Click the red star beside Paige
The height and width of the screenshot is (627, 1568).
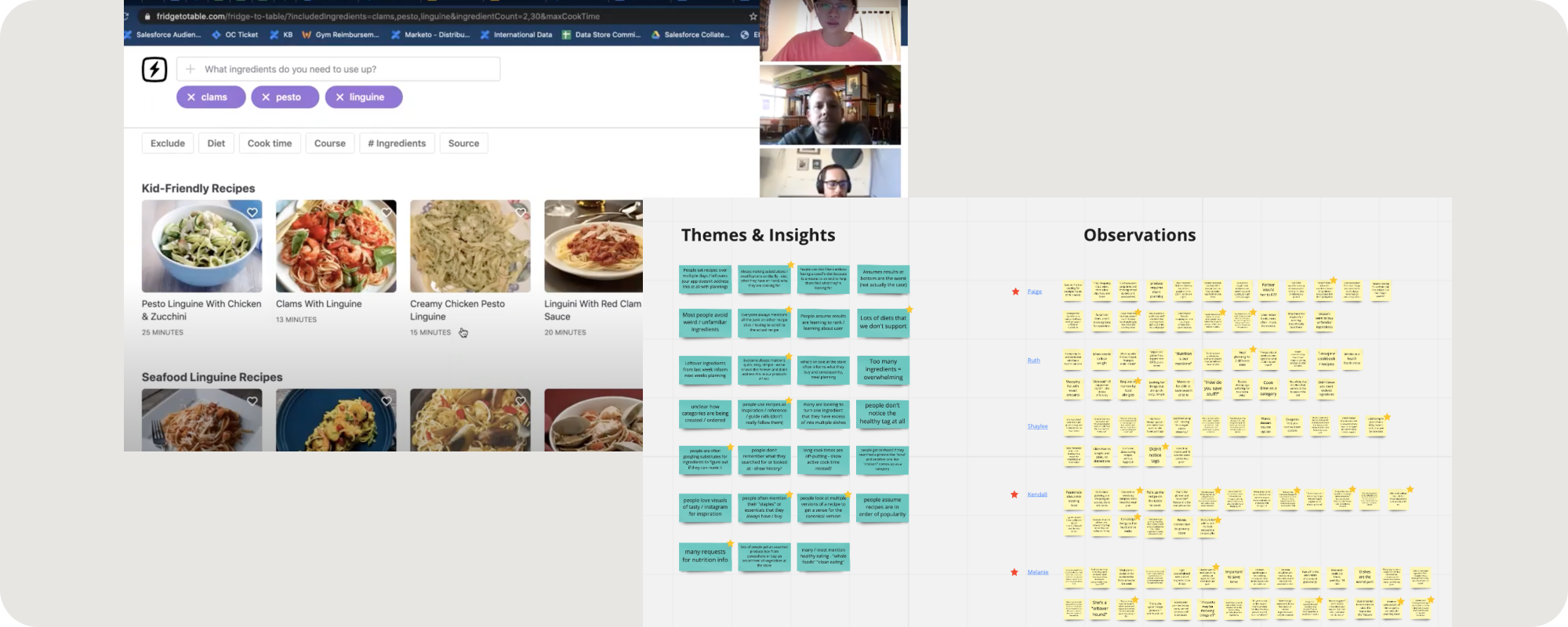point(1015,292)
